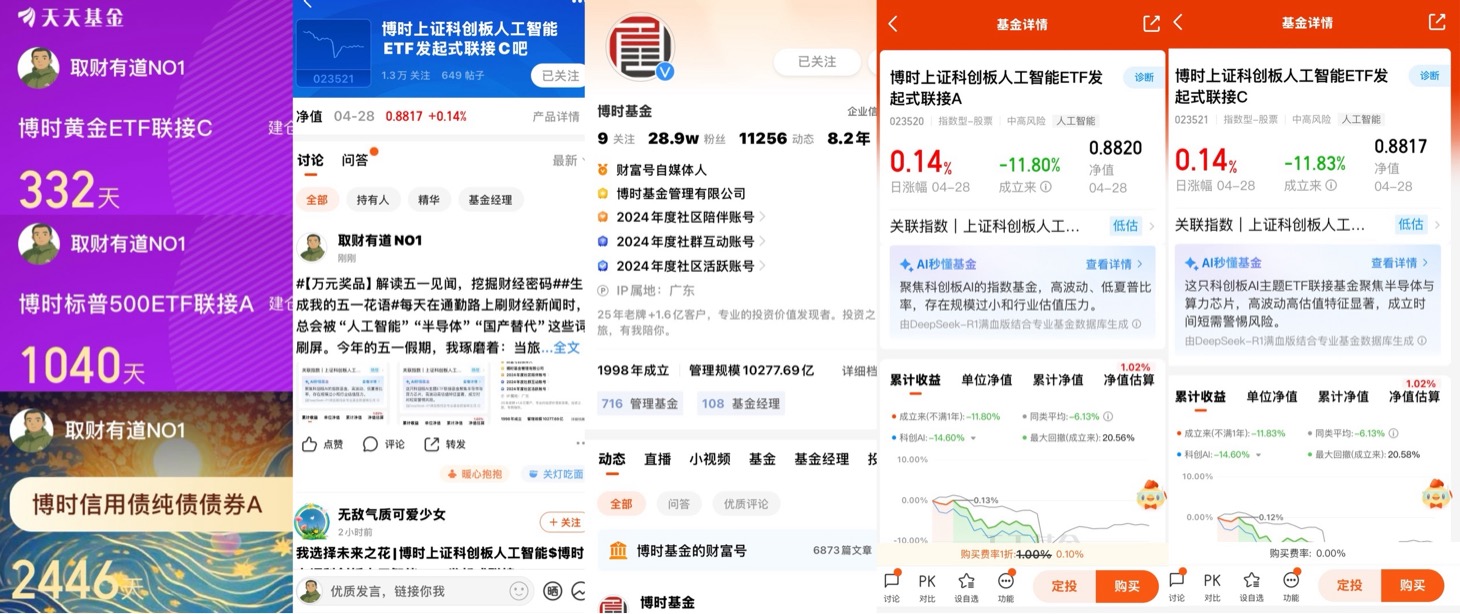
Task: Open 评论 on the 取财有道NO1 post
Action: click(384, 444)
